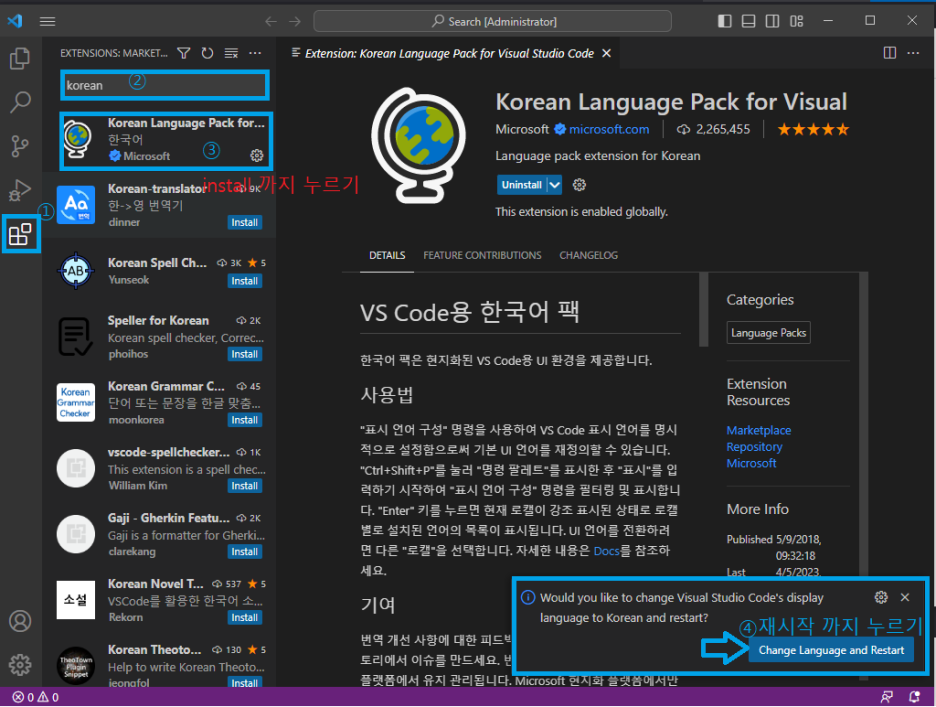The image size is (936, 707).
Task: Click the Microsoft publisher name
Action: pos(522,130)
